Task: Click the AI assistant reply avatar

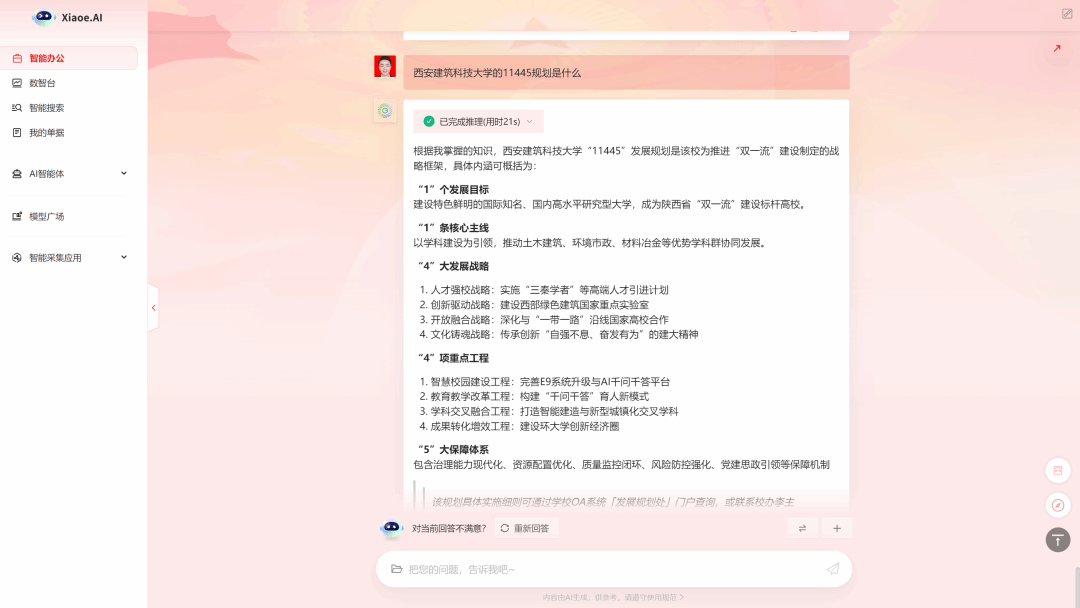Action: pyautogui.click(x=385, y=111)
